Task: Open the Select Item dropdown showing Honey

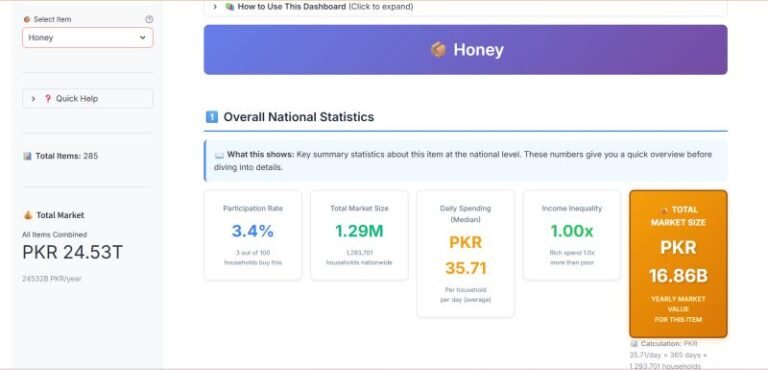Action: 88,38
